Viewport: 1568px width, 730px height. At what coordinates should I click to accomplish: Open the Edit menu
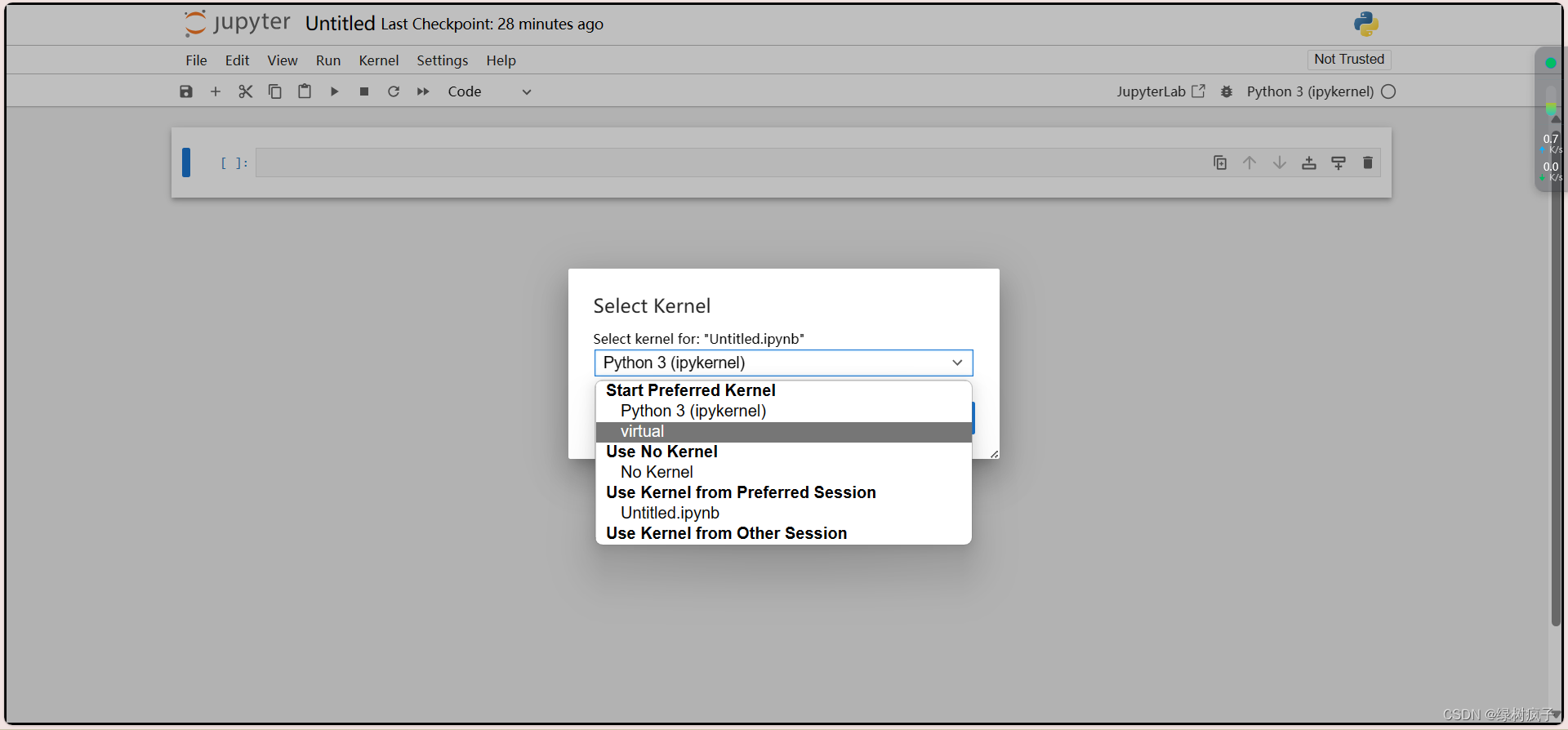(x=237, y=60)
